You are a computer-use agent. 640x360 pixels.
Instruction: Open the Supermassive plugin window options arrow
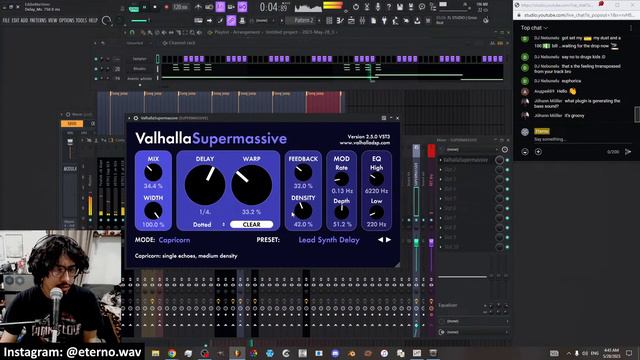point(130,118)
